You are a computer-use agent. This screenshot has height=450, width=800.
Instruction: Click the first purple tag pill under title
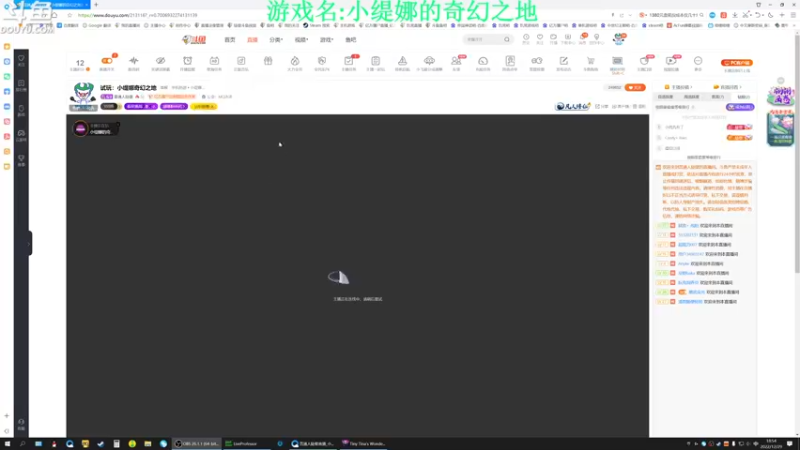click(141, 107)
